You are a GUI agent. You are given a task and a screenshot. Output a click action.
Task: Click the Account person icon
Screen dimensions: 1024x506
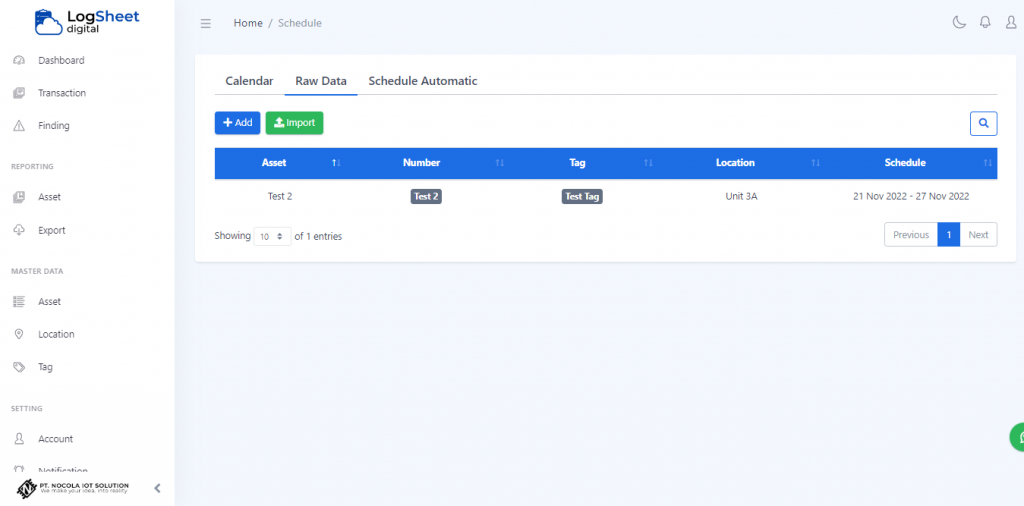tap(19, 439)
